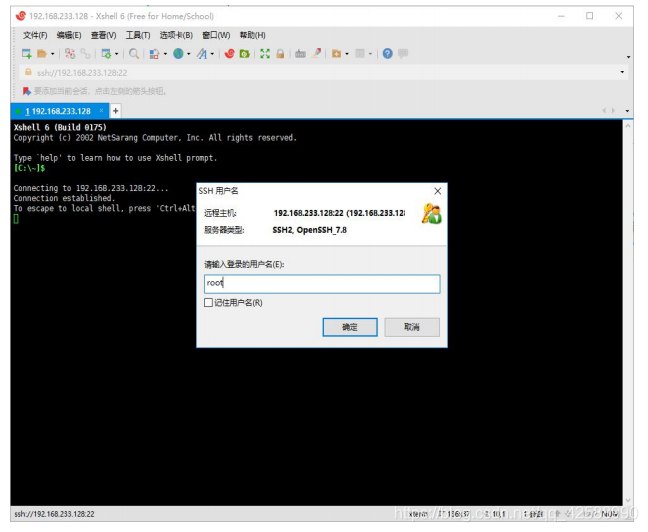Expand the layout grid dropdown arrow
This screenshot has height=532, width=648.
(370, 54)
